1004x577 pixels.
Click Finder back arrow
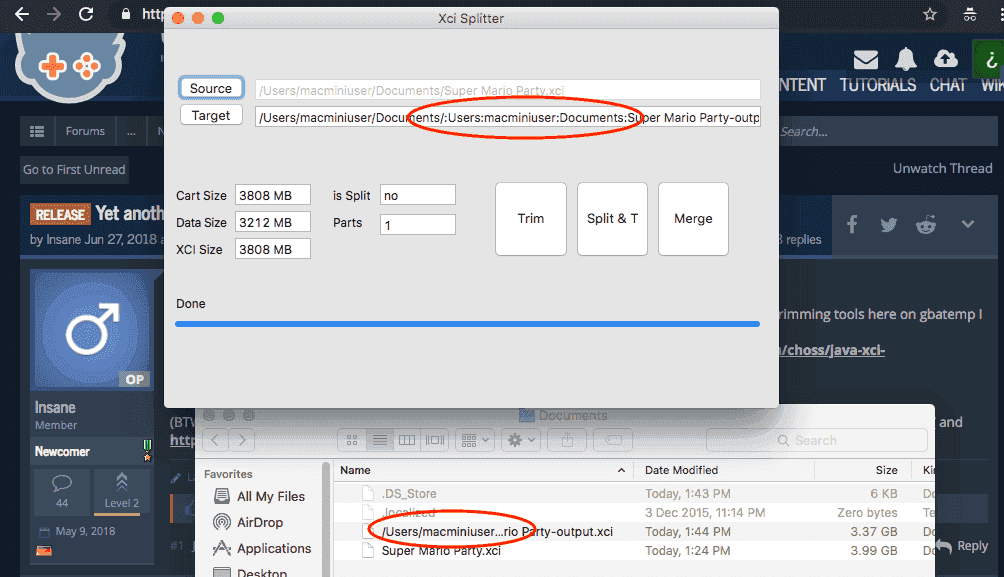(x=216, y=440)
